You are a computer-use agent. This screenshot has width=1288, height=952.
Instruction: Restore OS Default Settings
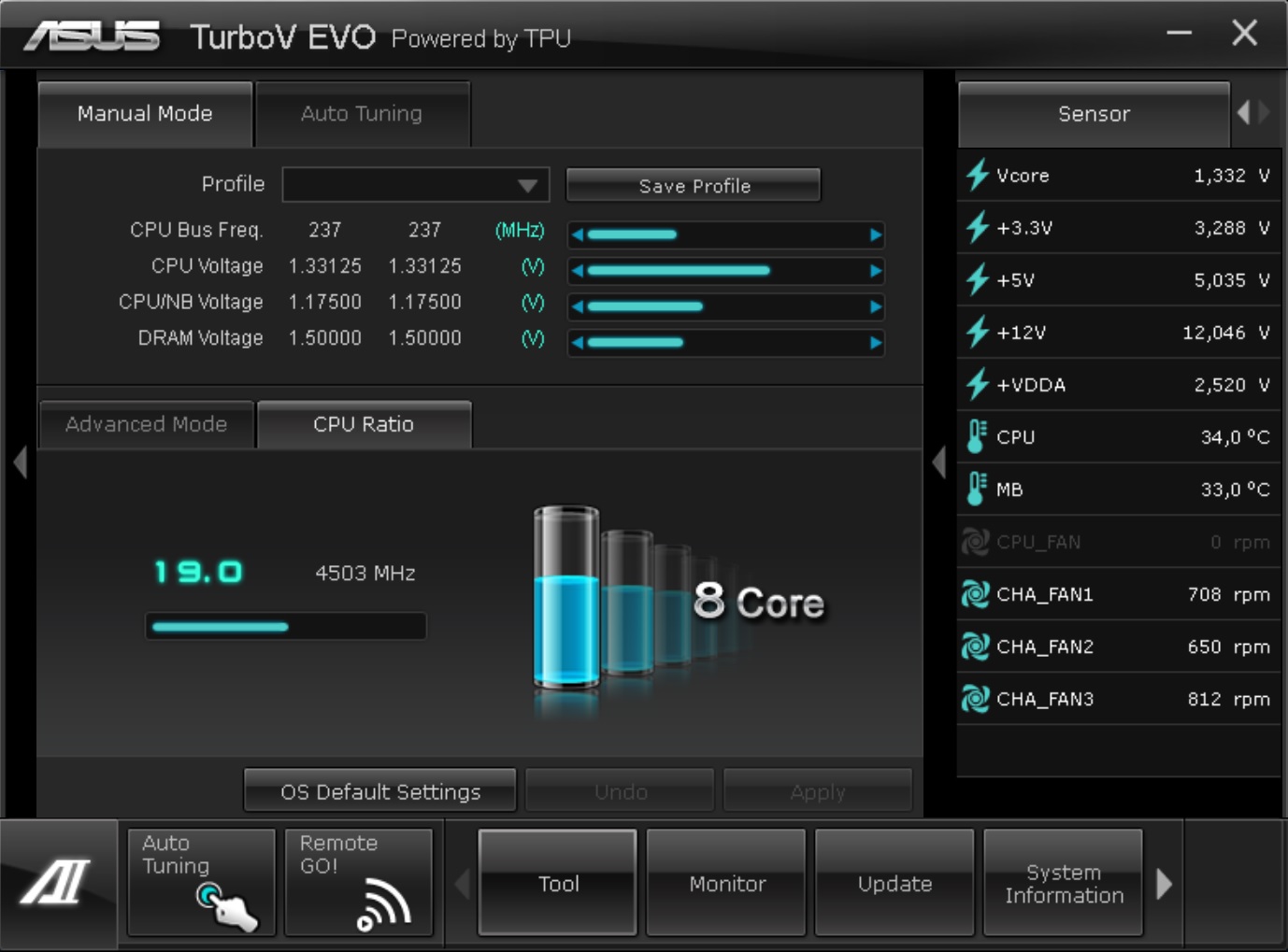(379, 791)
